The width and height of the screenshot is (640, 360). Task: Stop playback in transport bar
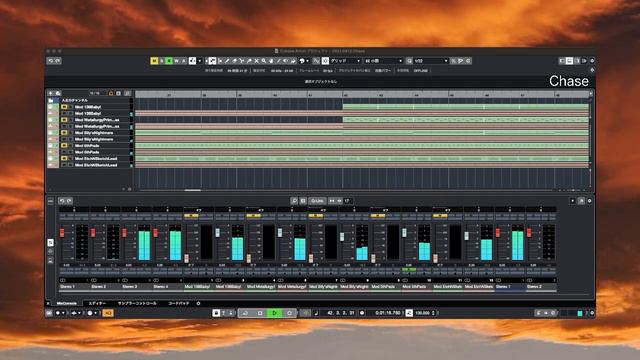[260, 313]
